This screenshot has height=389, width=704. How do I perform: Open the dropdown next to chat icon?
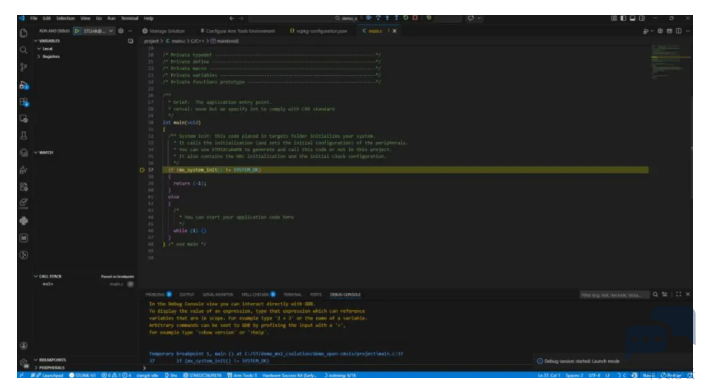480,18
